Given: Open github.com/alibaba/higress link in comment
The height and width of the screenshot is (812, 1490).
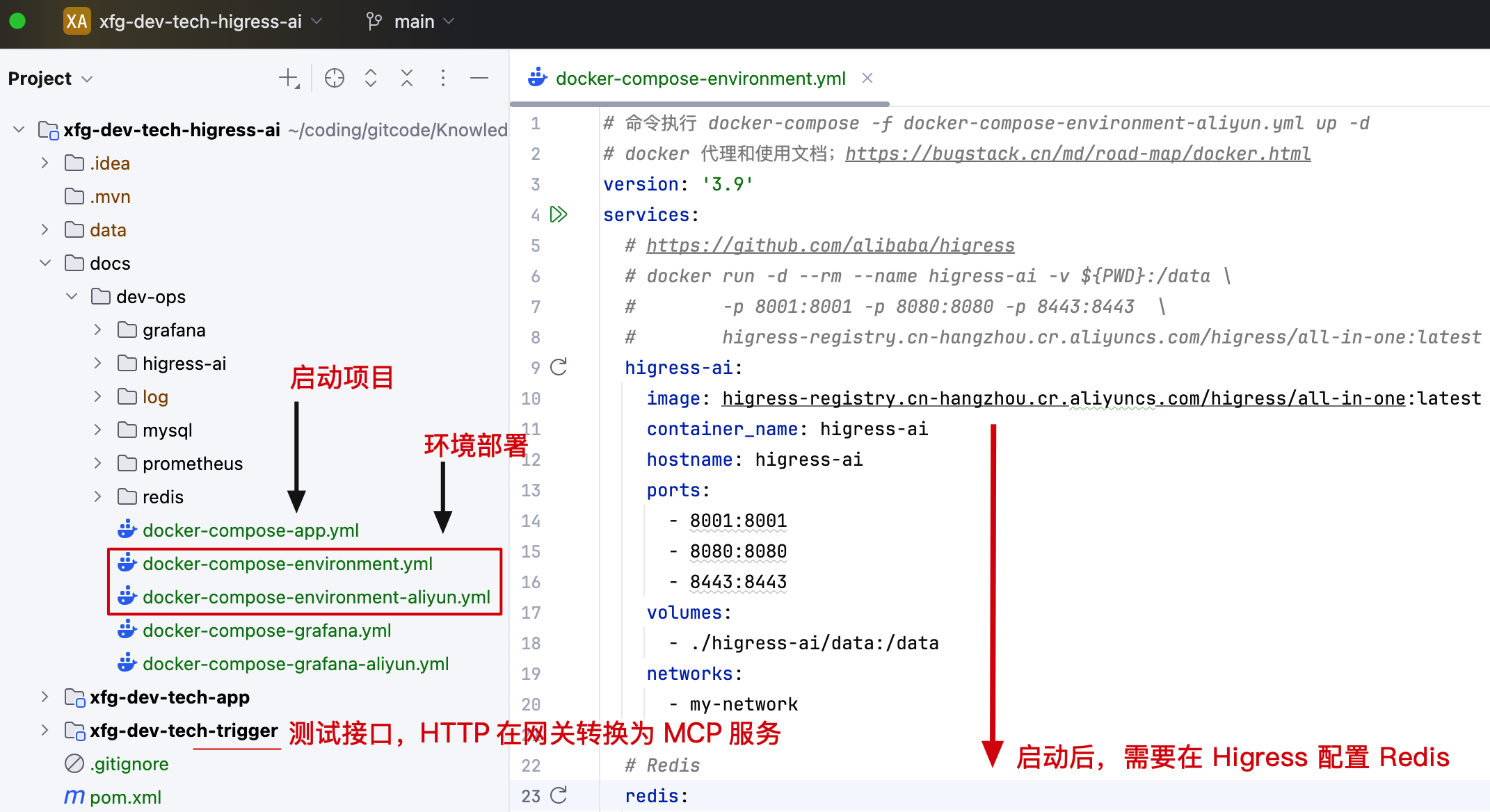Looking at the screenshot, I should (830, 245).
